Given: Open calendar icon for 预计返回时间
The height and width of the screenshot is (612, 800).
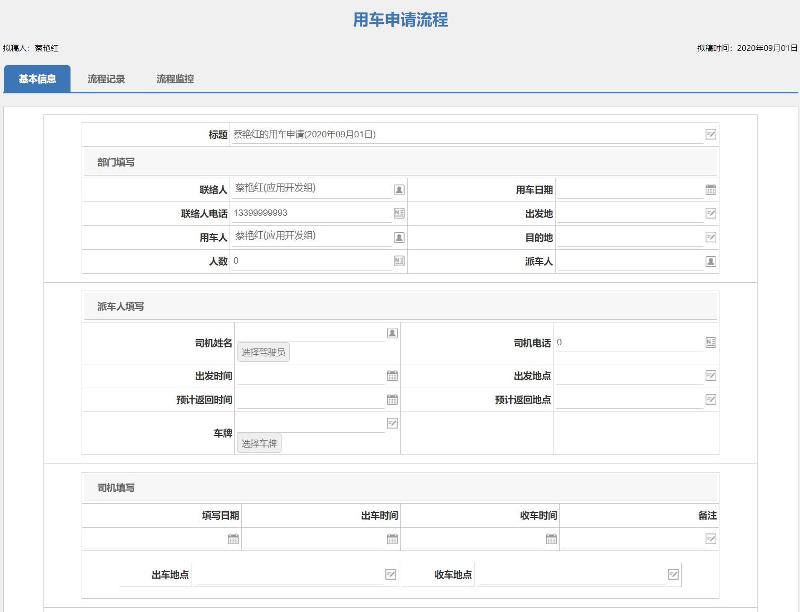Looking at the screenshot, I should [x=392, y=400].
